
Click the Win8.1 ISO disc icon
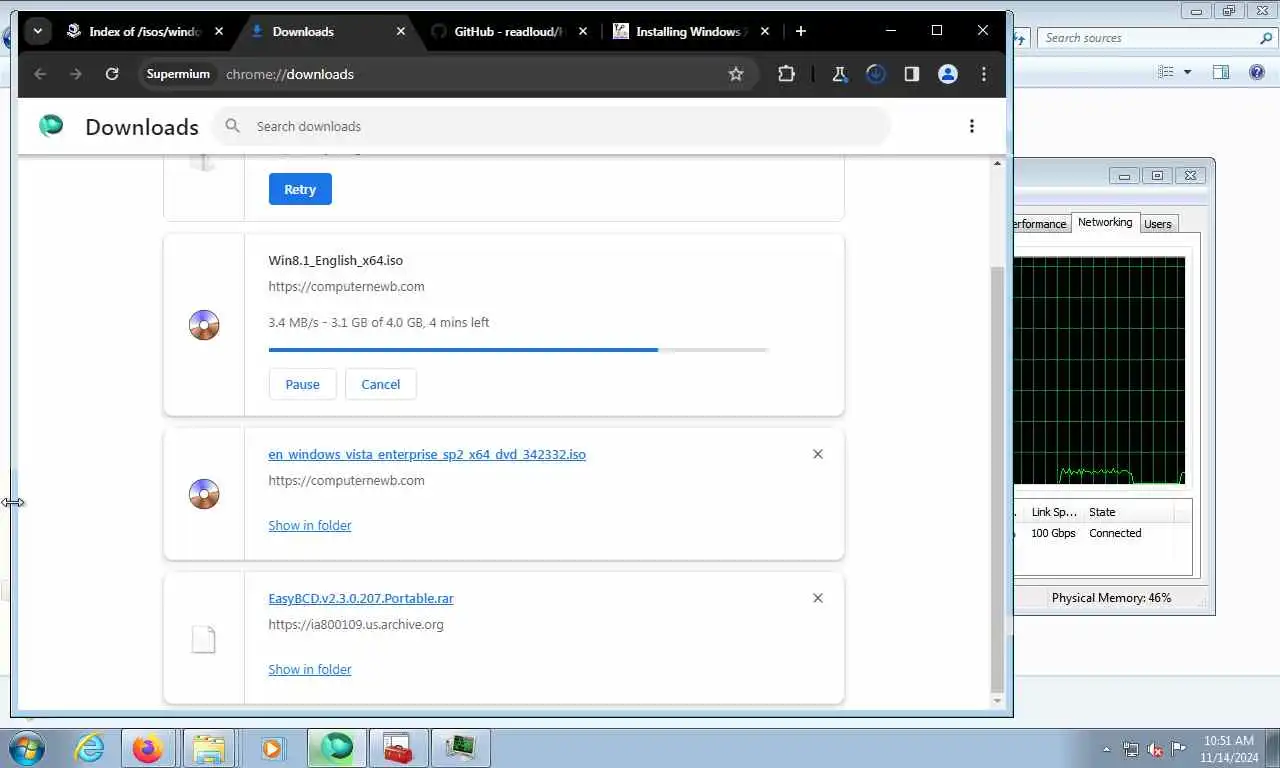click(204, 325)
